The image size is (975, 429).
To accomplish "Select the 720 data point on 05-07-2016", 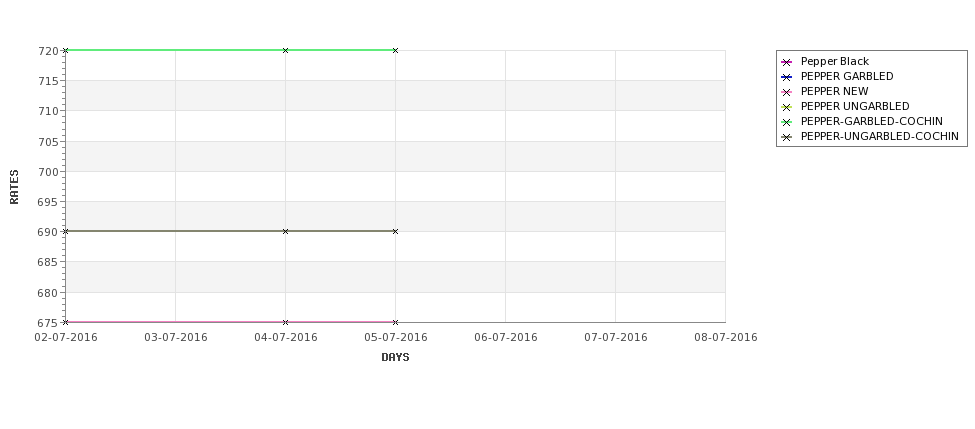I will click(x=395, y=50).
